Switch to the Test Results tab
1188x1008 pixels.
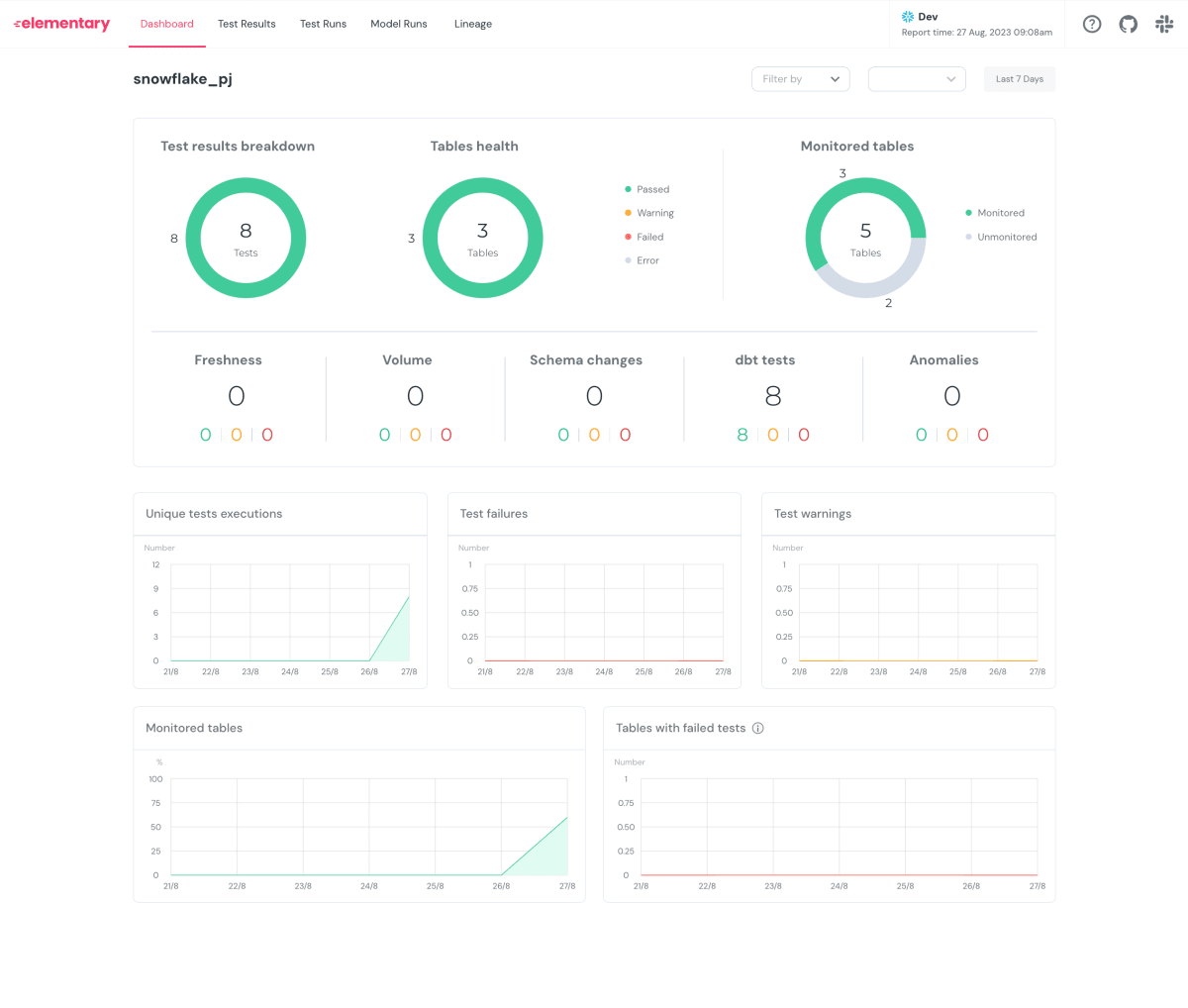(x=247, y=24)
